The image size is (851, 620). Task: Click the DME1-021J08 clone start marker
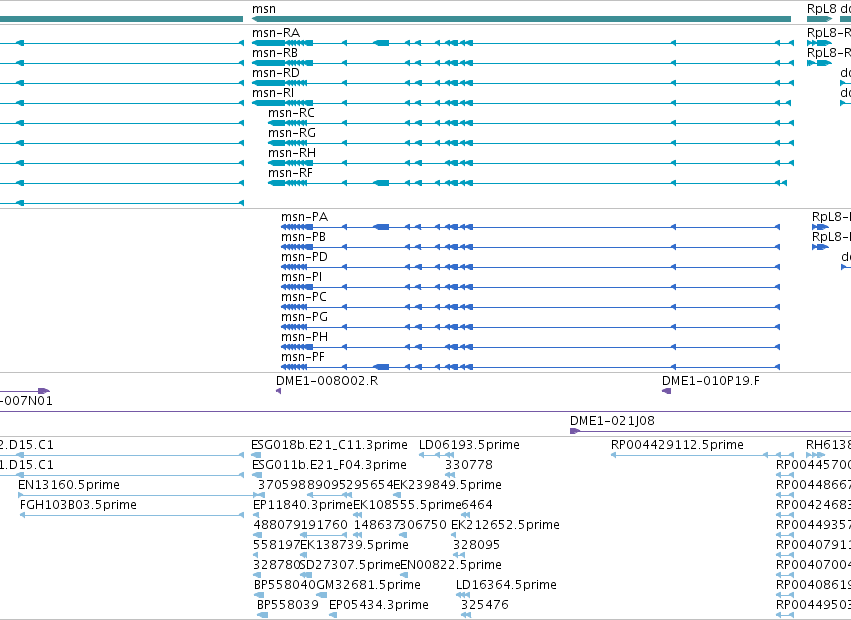[575, 431]
